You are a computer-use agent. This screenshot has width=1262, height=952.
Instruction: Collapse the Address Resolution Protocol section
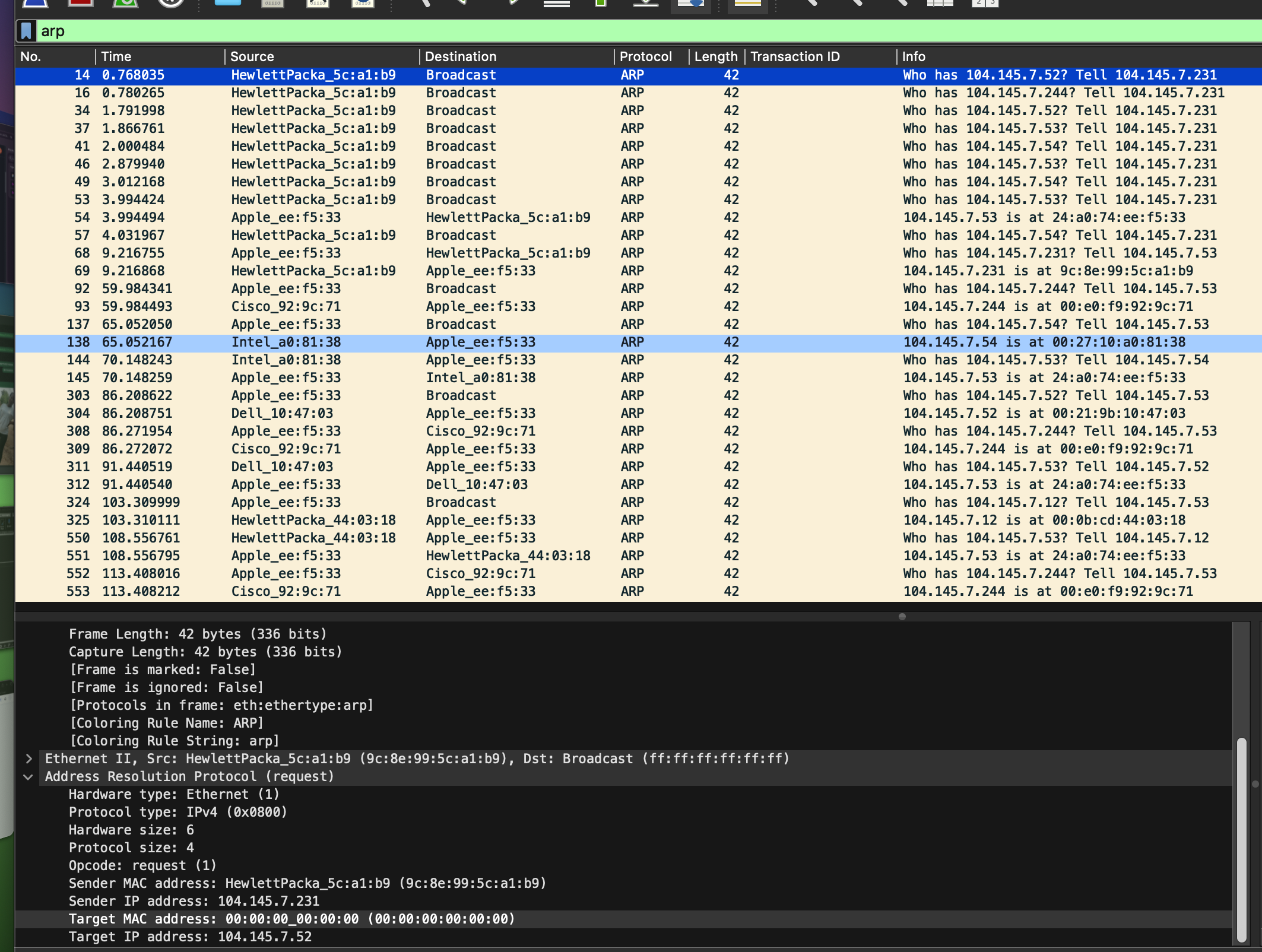28,776
